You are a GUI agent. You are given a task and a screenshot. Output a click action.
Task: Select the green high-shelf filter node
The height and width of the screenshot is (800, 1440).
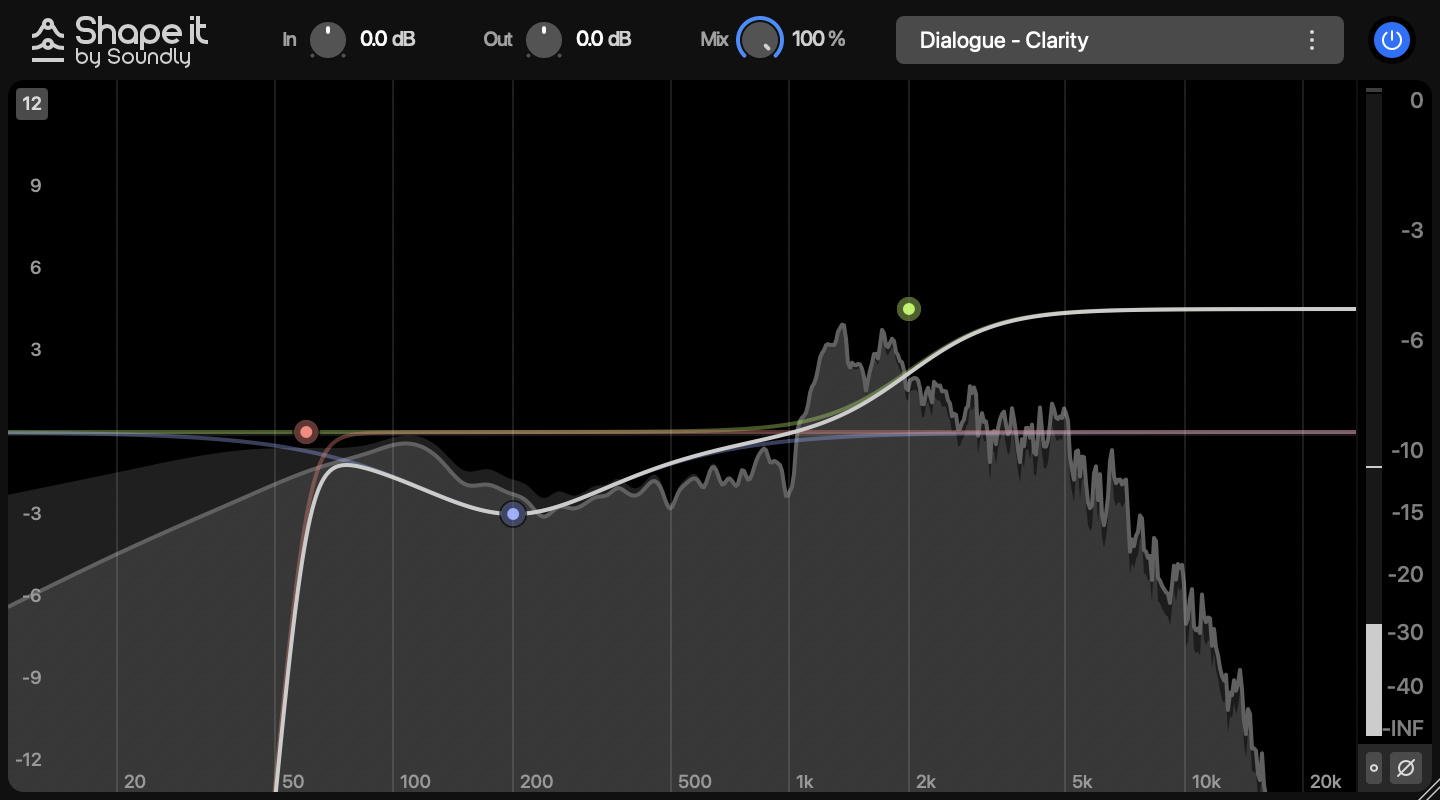(909, 309)
